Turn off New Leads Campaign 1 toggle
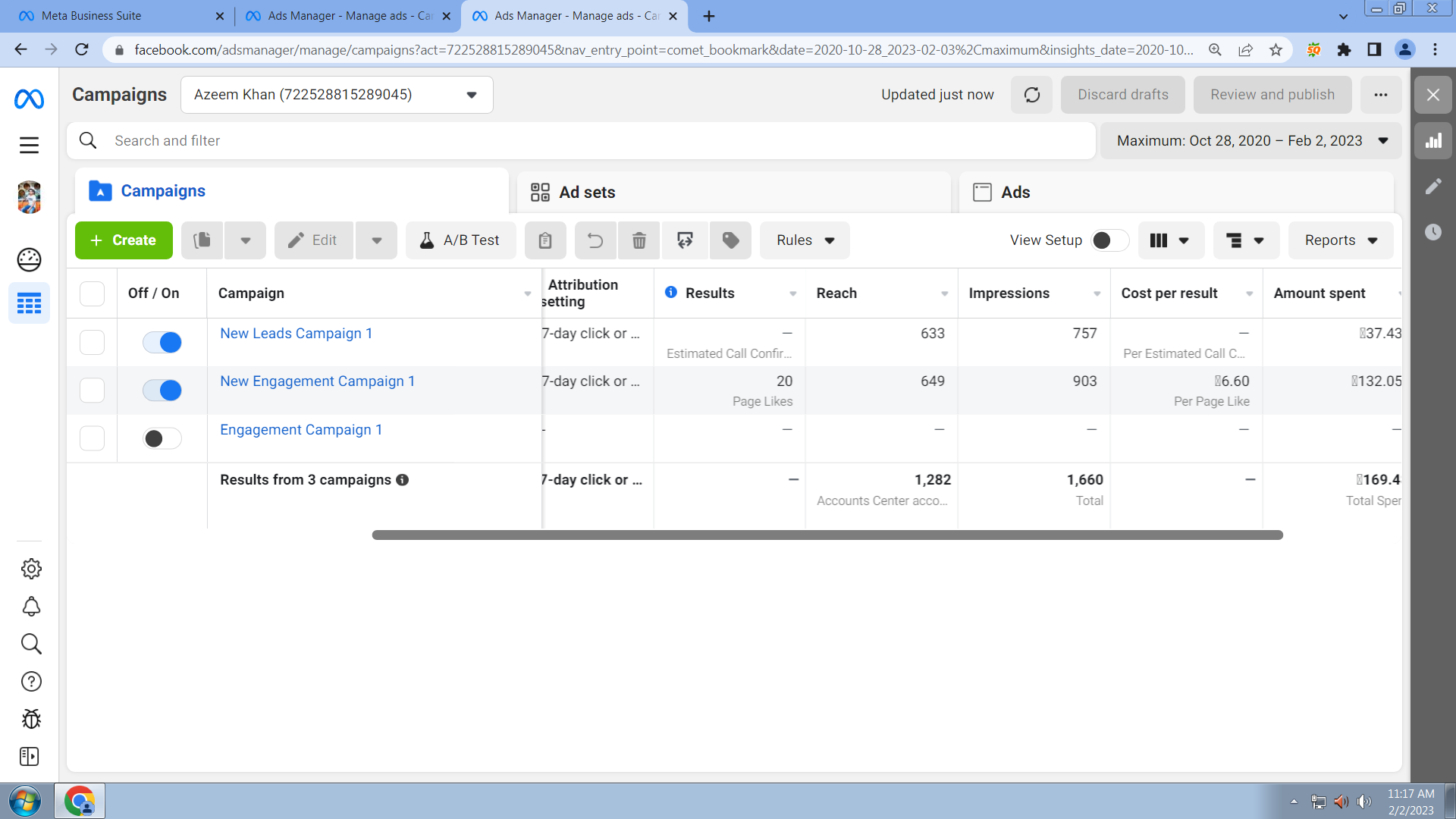 tap(162, 343)
